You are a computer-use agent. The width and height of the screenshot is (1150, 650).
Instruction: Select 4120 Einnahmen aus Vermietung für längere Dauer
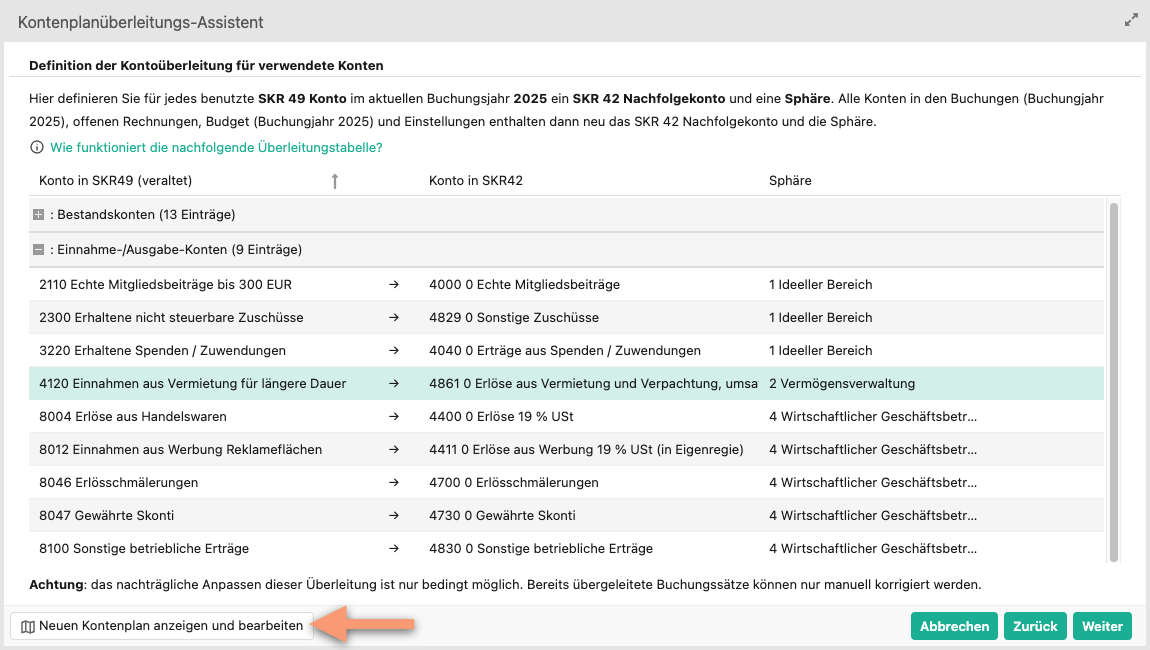[x=193, y=384]
